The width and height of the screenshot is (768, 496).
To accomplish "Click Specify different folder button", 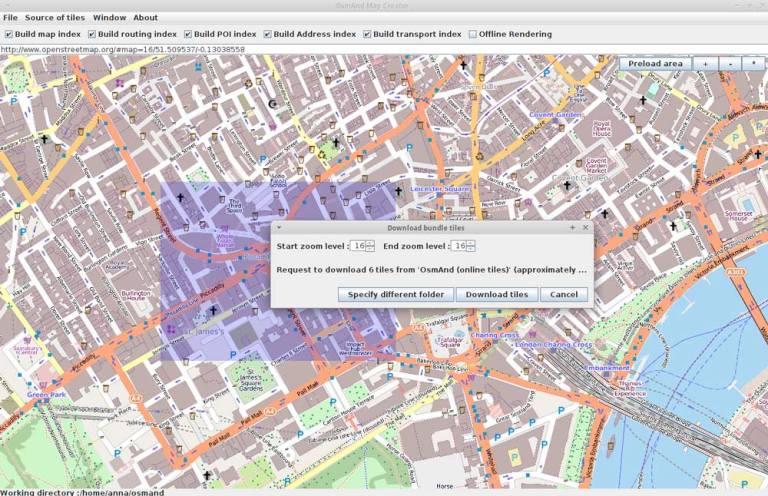I will (x=395, y=294).
